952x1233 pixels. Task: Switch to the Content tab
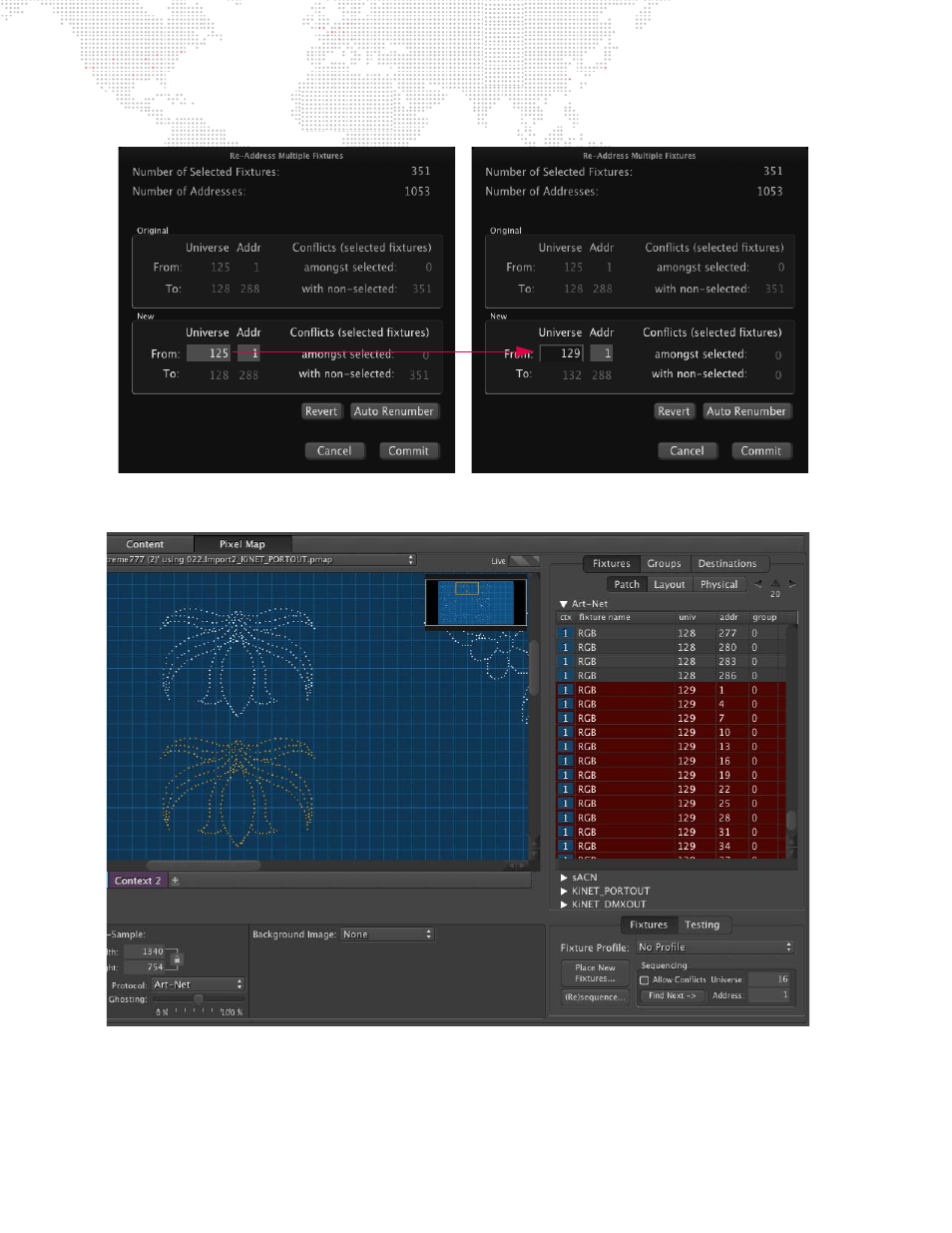click(145, 544)
